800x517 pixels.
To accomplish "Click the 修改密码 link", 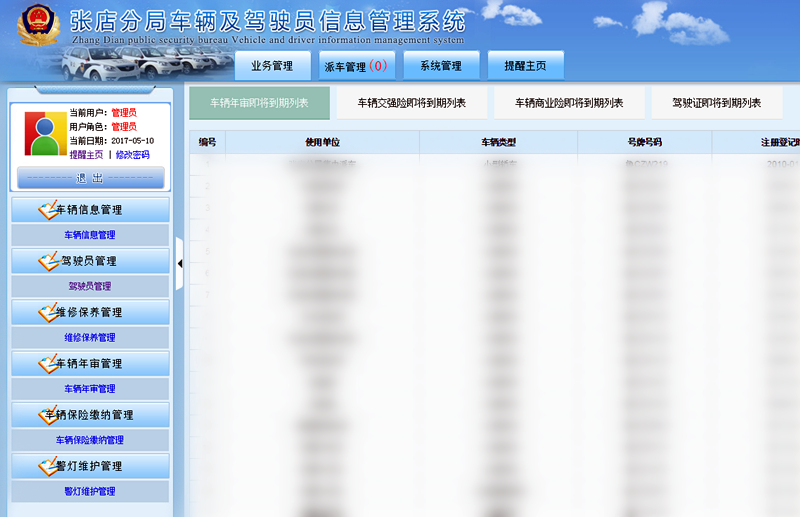I will pos(132,155).
